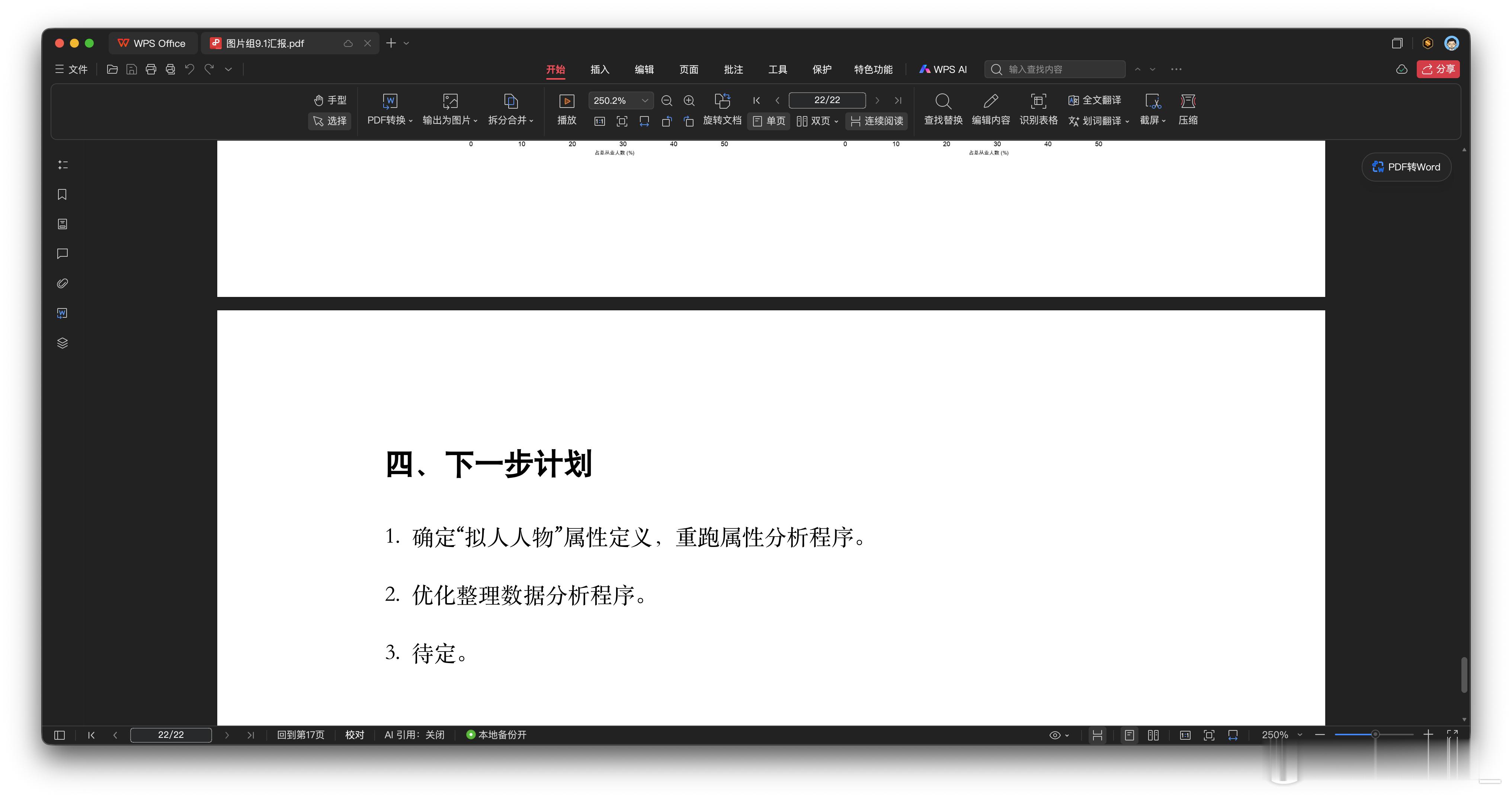Open the 文件 file menu

(x=71, y=69)
